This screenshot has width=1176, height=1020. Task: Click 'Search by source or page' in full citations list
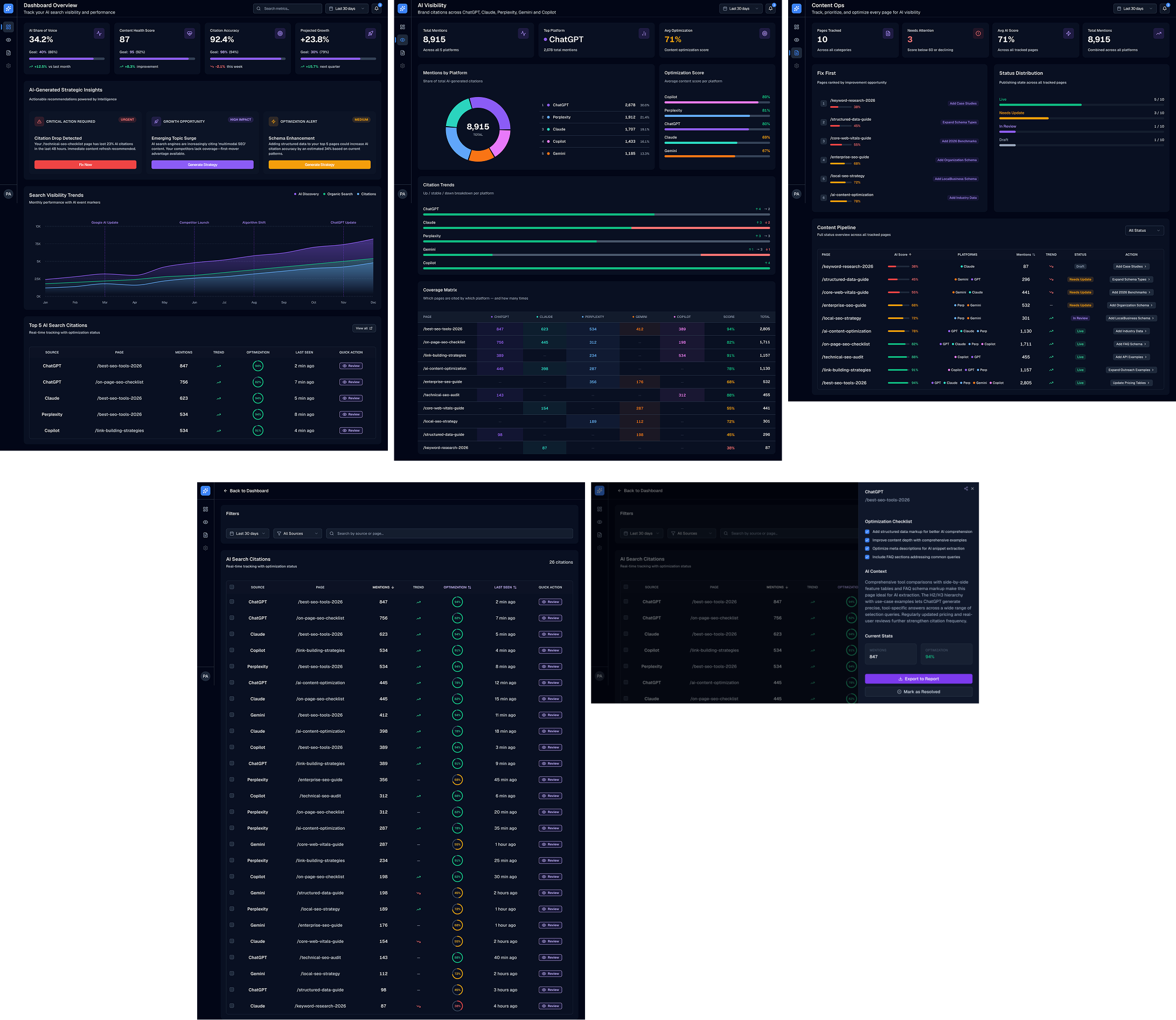449,533
